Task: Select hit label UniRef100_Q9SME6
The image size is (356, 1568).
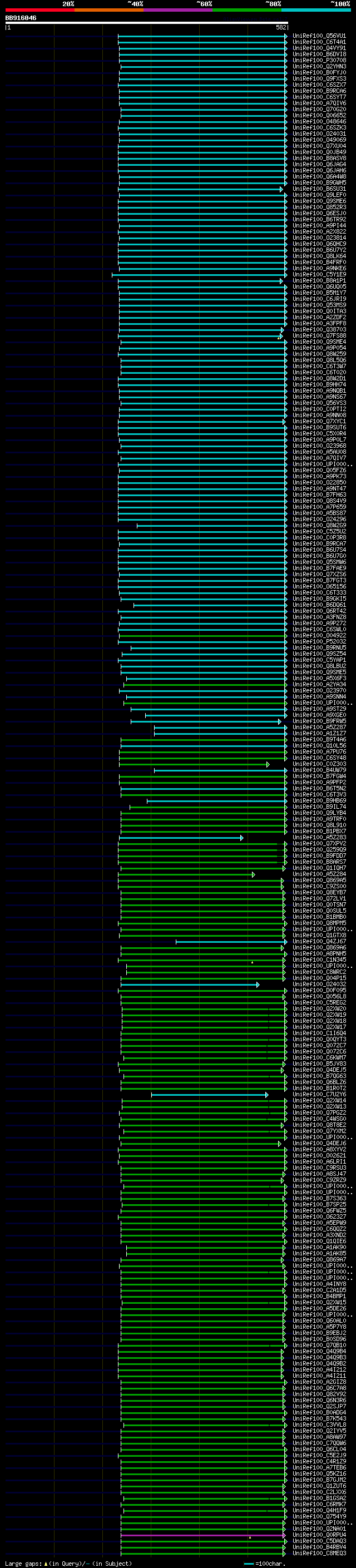Action: click(x=319, y=201)
